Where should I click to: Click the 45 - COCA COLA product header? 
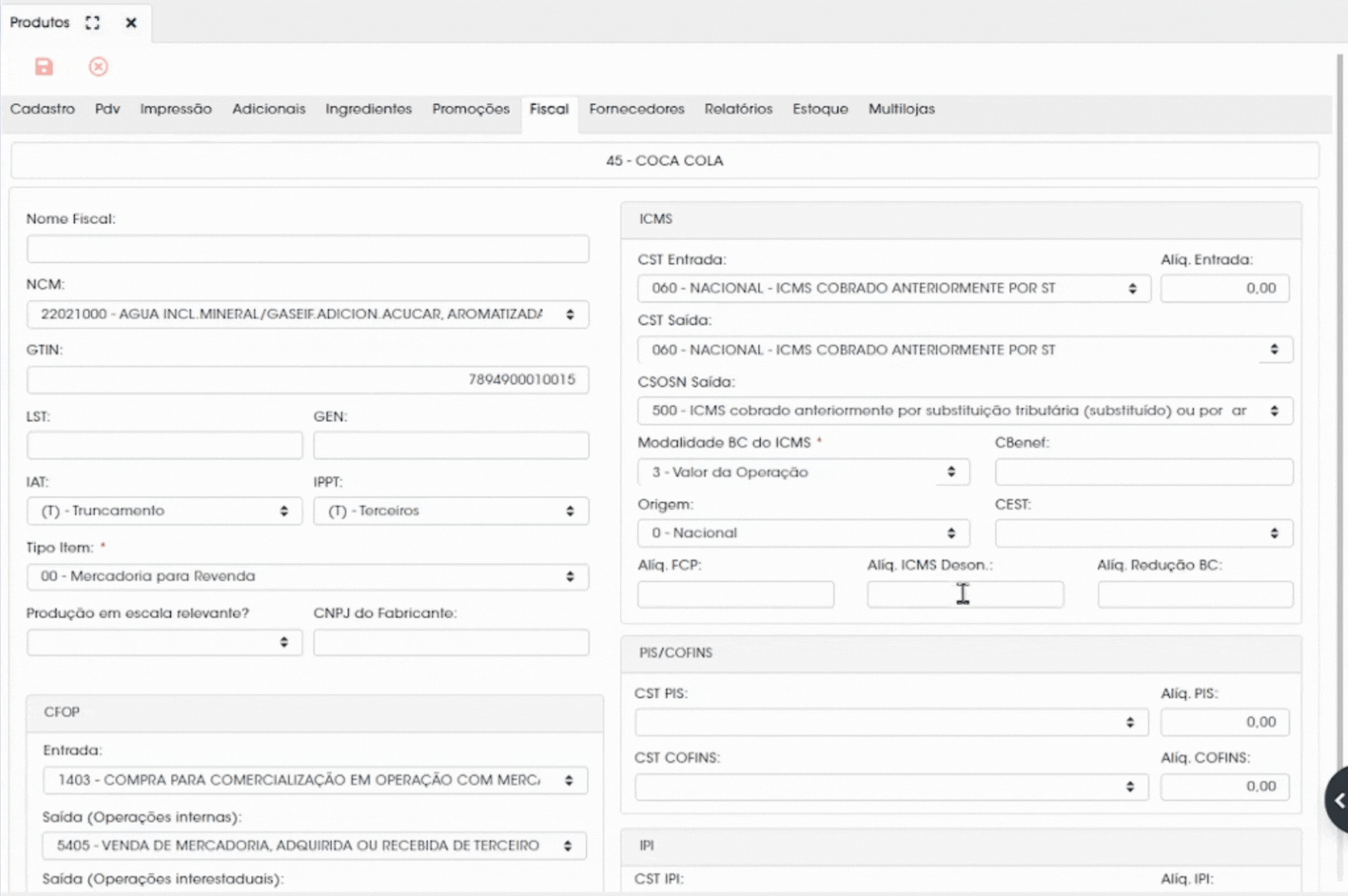point(665,161)
